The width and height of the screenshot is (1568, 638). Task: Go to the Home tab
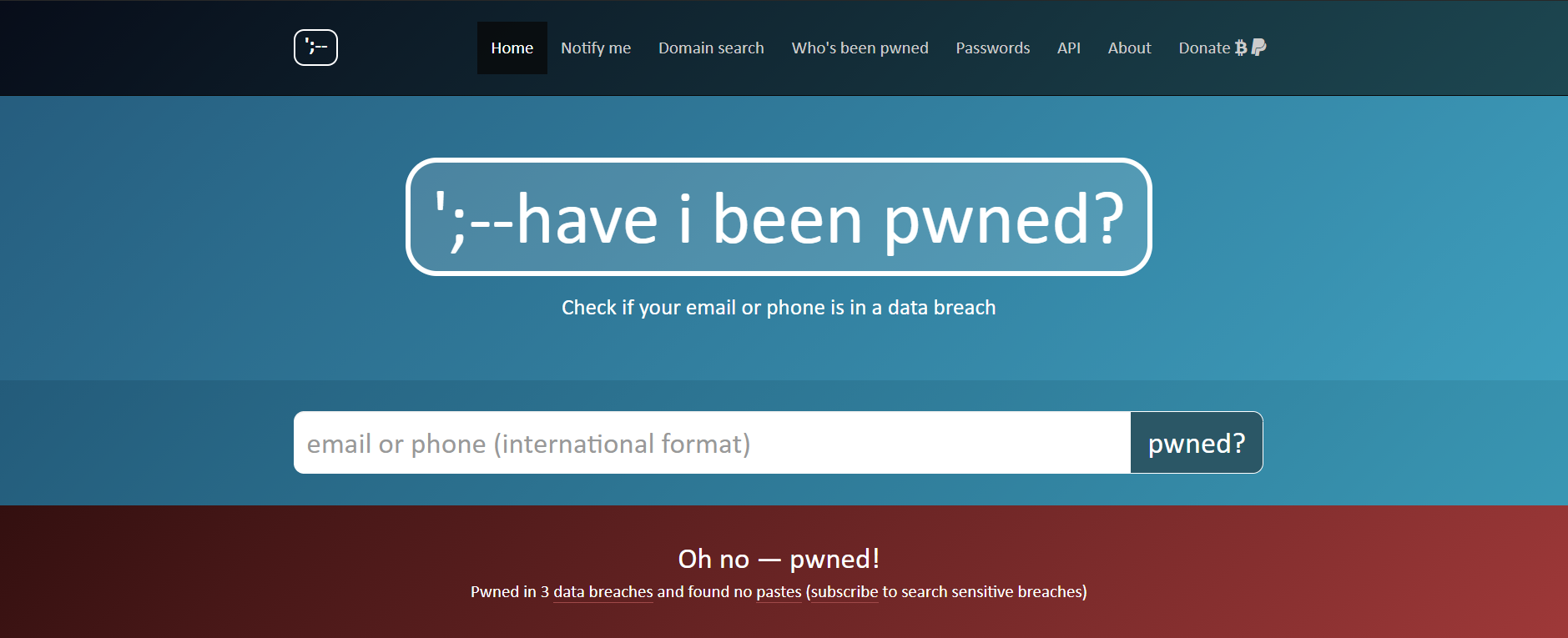pos(512,48)
